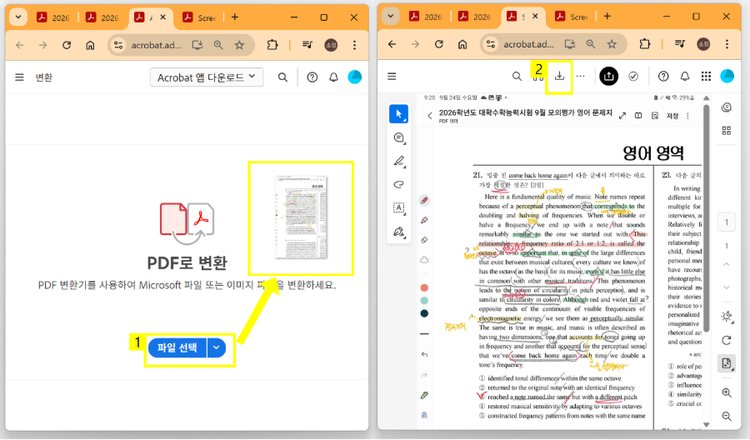Pick the teal color dot in the document
Image resolution: width=750 pixels, height=440 pixels.
coord(424,301)
